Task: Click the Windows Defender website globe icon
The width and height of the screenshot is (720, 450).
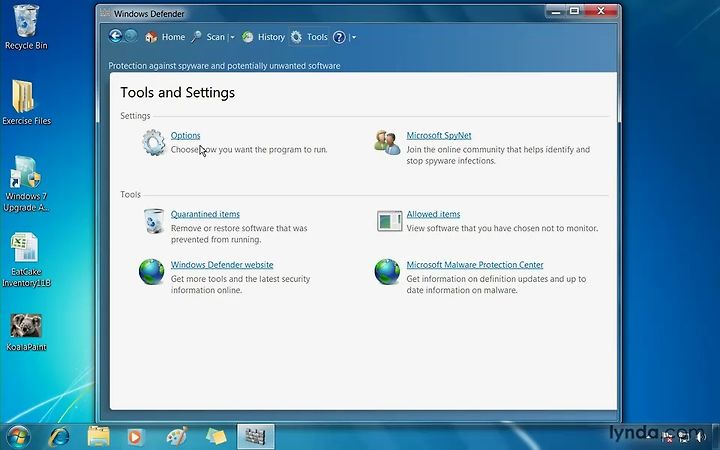Action: [152, 272]
